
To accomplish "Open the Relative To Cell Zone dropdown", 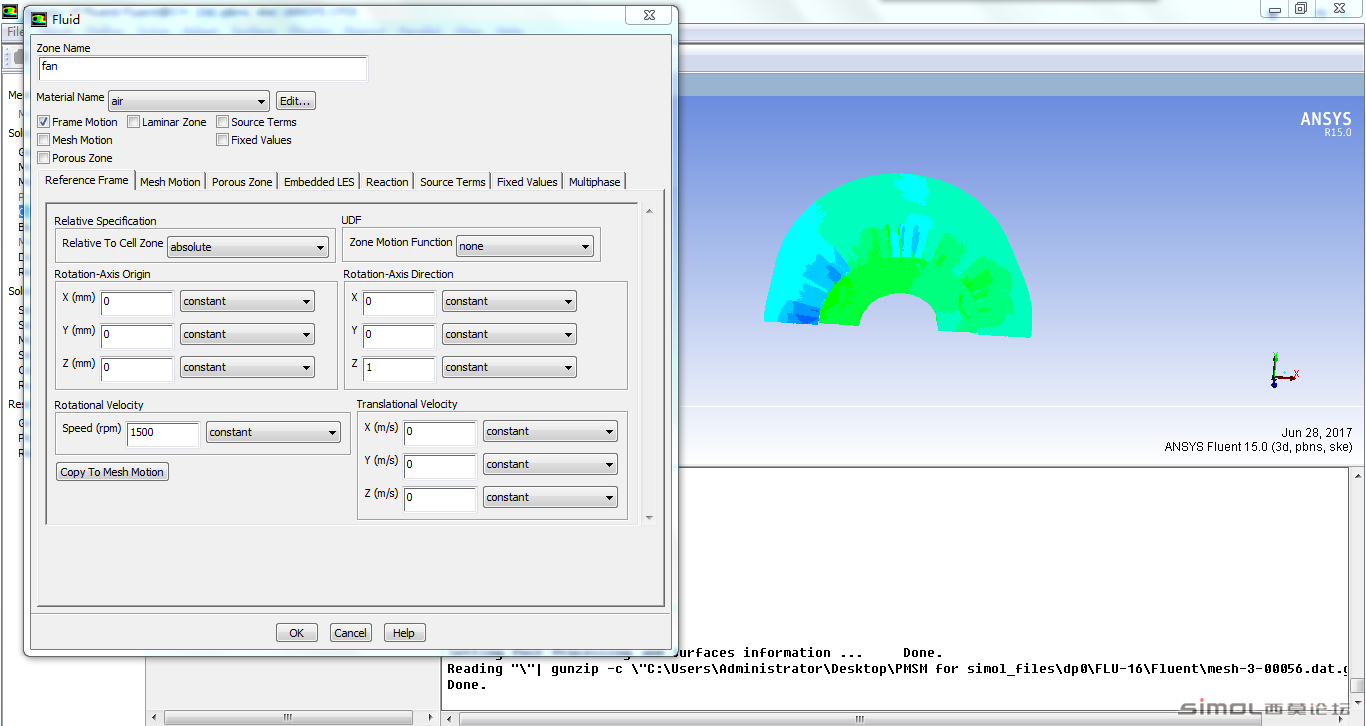I will click(248, 247).
